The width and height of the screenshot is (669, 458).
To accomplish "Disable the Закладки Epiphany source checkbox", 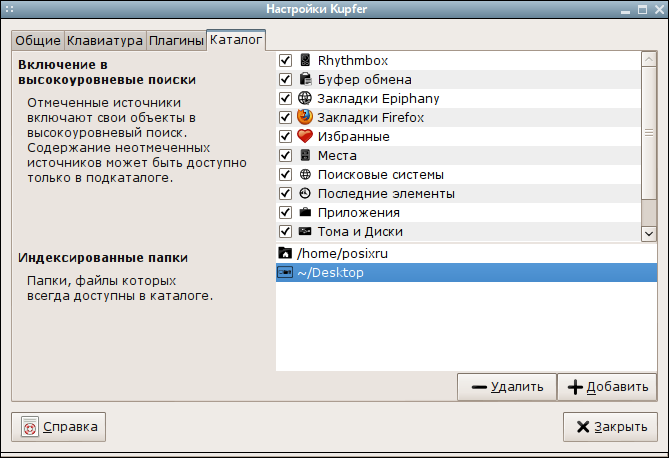I will pos(285,98).
